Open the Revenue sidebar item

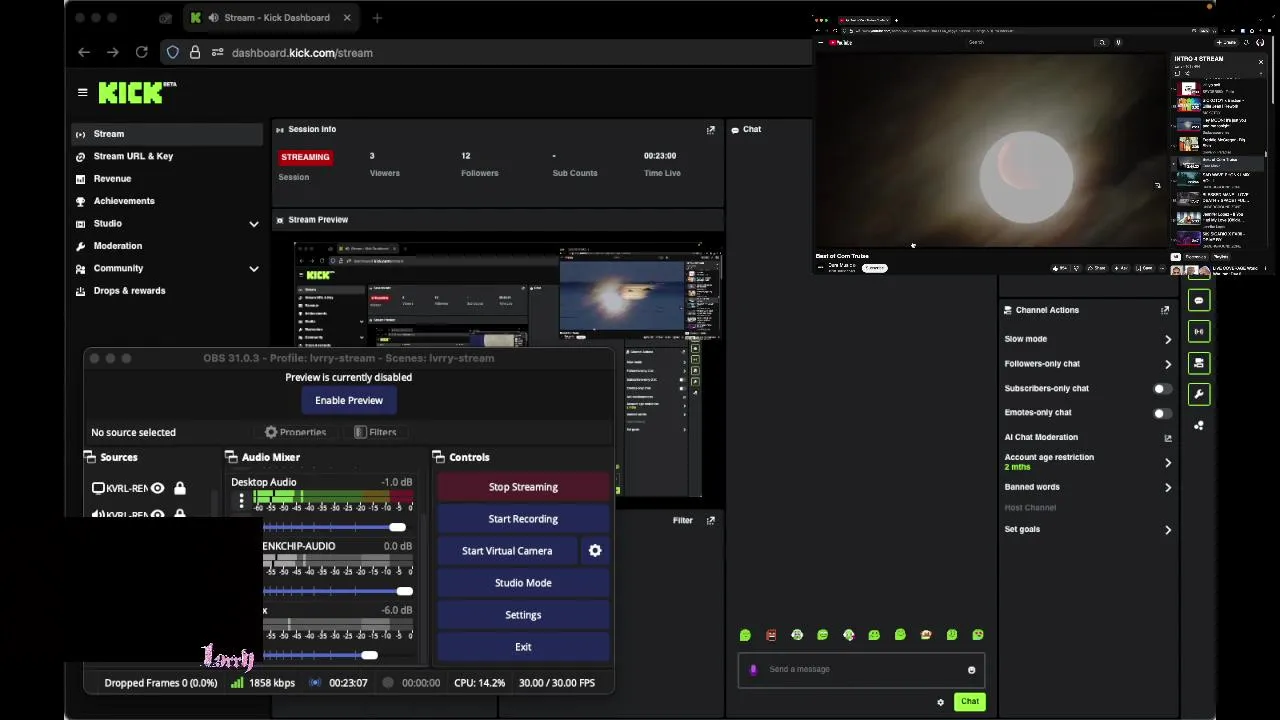coord(167,179)
